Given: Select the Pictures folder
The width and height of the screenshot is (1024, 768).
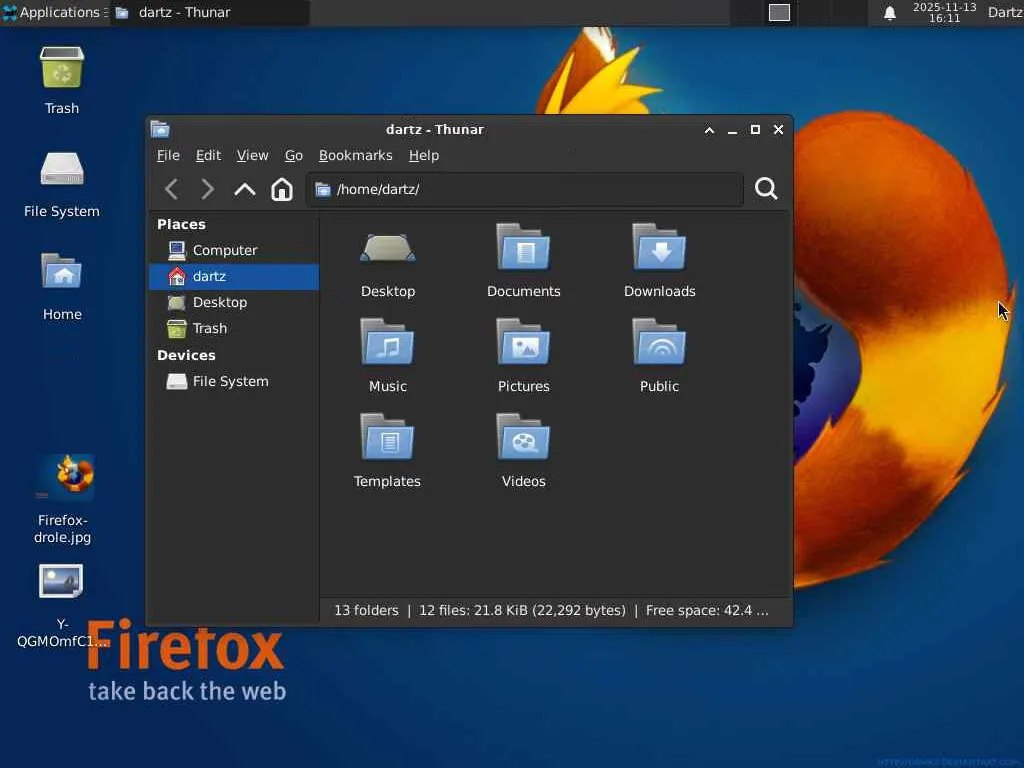Looking at the screenshot, I should pyautogui.click(x=523, y=356).
